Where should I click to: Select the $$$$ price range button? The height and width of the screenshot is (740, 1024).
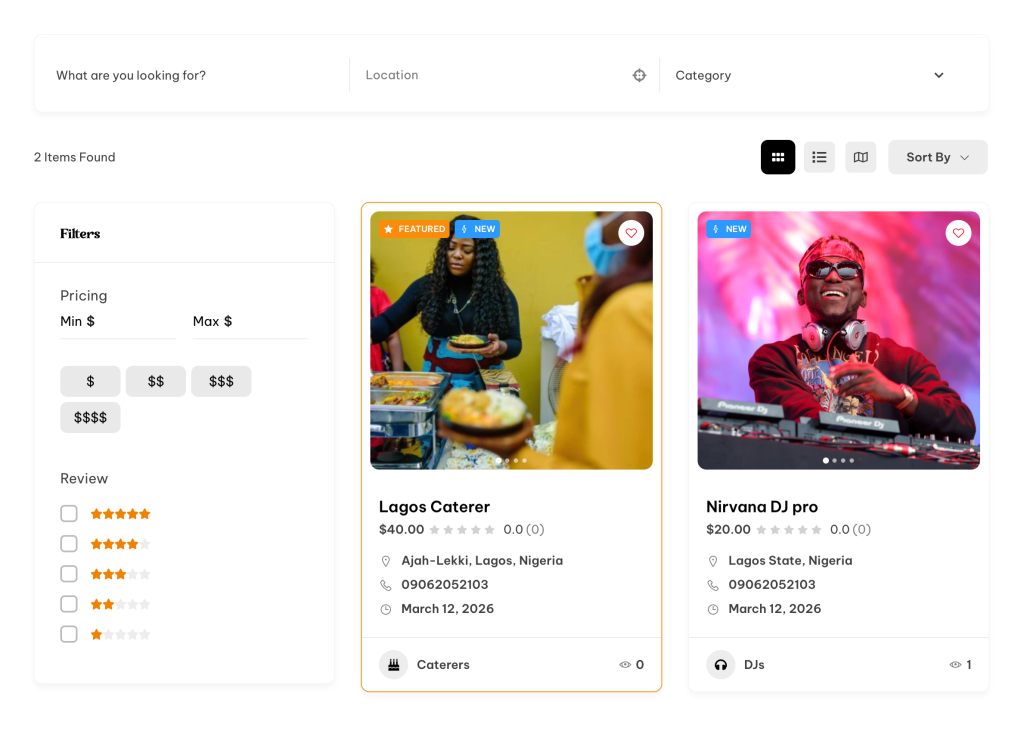(x=90, y=417)
